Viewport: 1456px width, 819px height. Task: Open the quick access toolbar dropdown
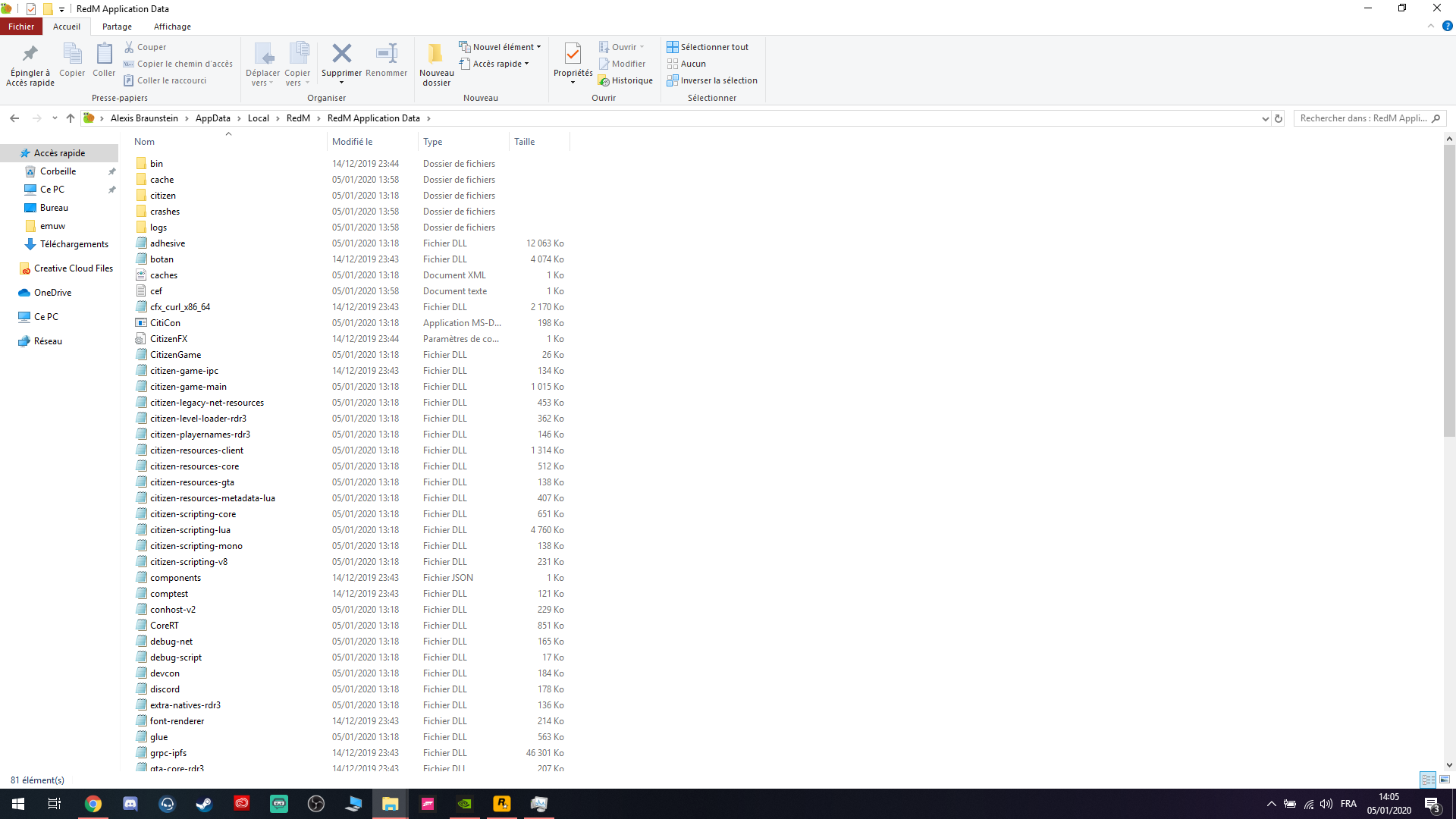click(x=61, y=9)
